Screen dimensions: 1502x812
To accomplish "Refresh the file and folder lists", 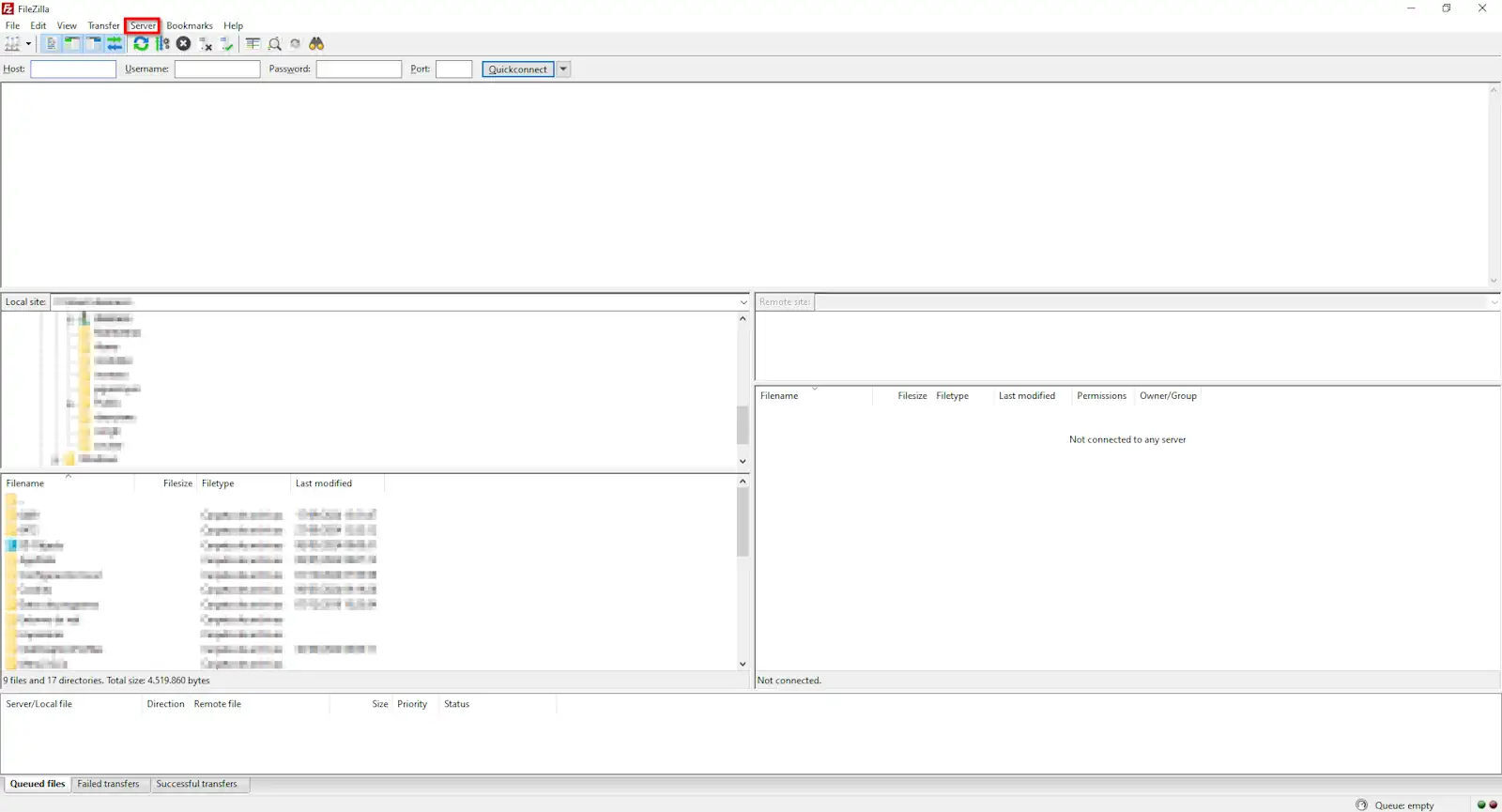I will coord(141,44).
